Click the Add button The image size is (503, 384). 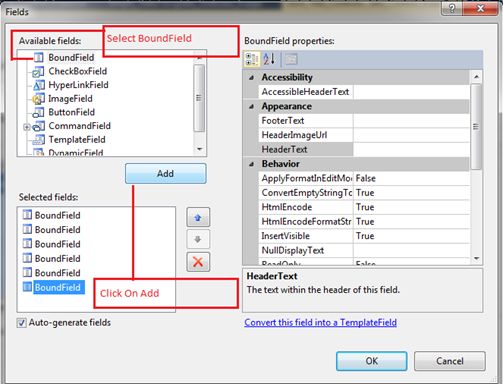[166, 173]
